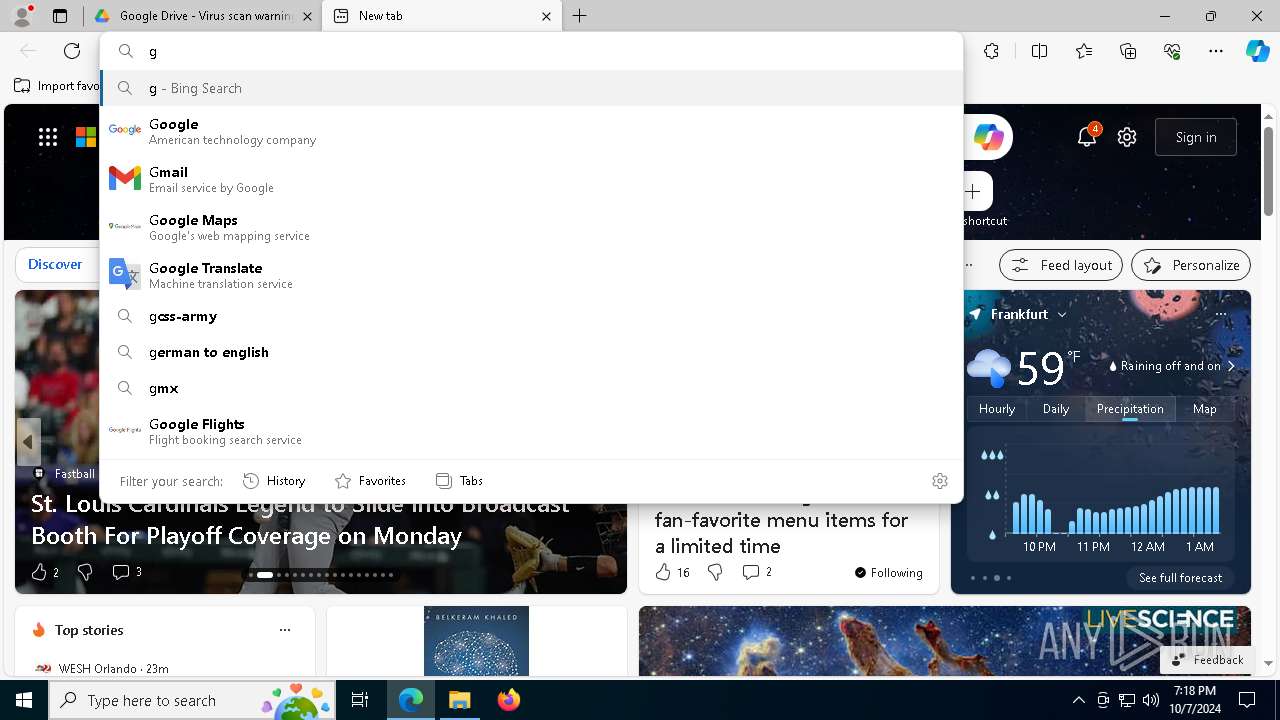
Task: Open the Collections icon
Action: [1128, 51]
